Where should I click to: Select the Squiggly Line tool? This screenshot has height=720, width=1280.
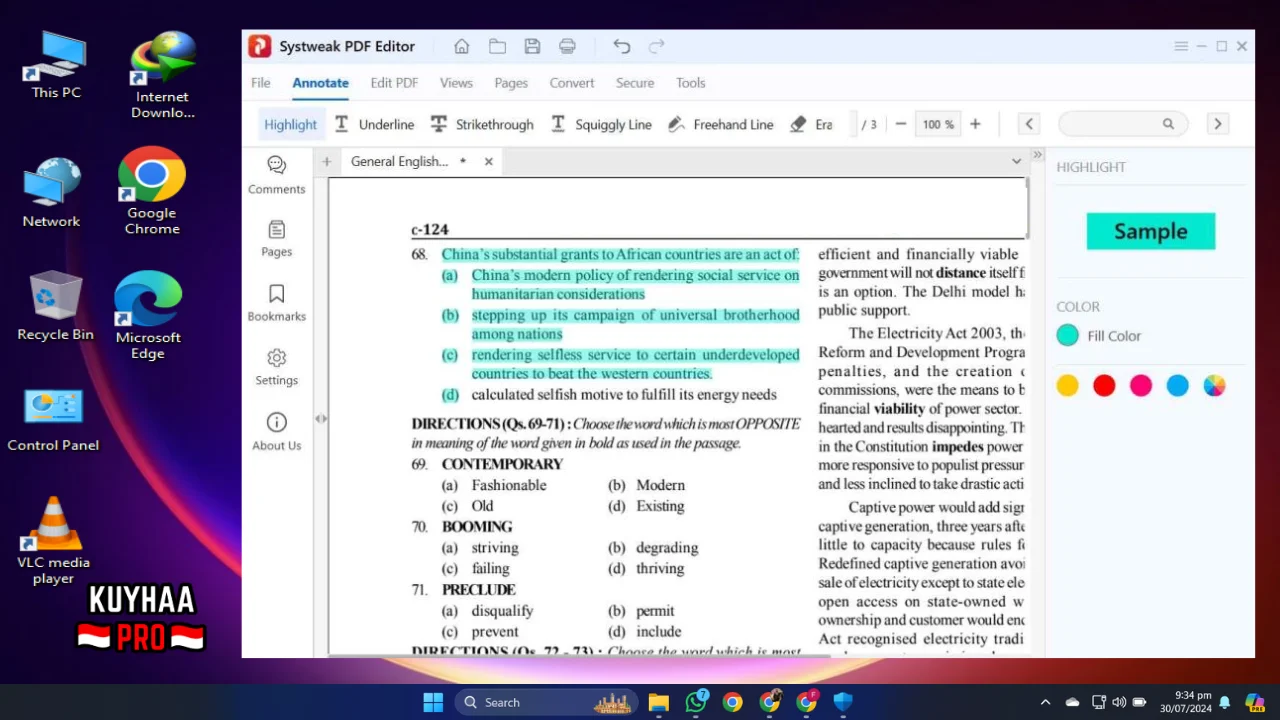(x=601, y=124)
